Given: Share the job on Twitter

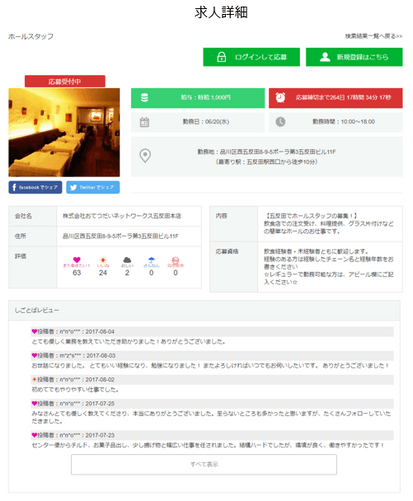Looking at the screenshot, I should coord(93,187).
